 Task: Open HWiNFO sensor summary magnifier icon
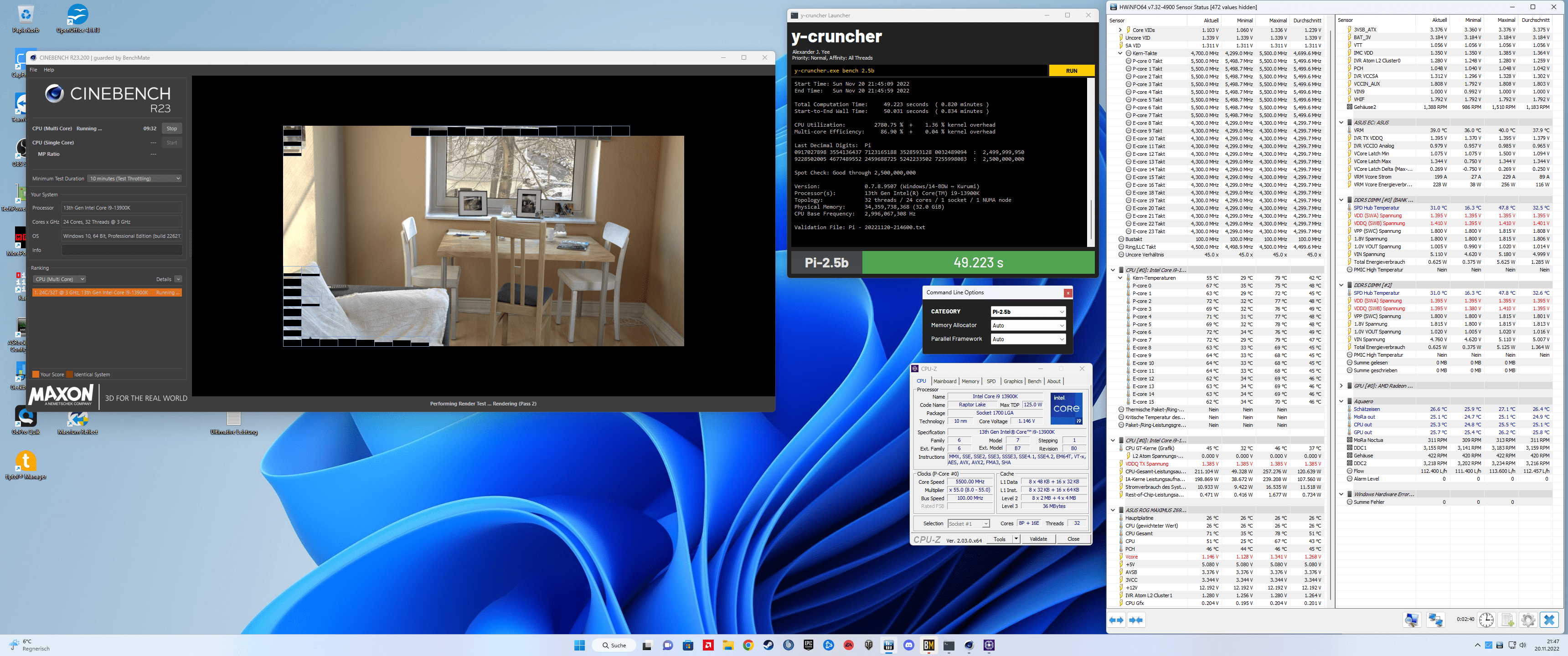click(x=1412, y=620)
